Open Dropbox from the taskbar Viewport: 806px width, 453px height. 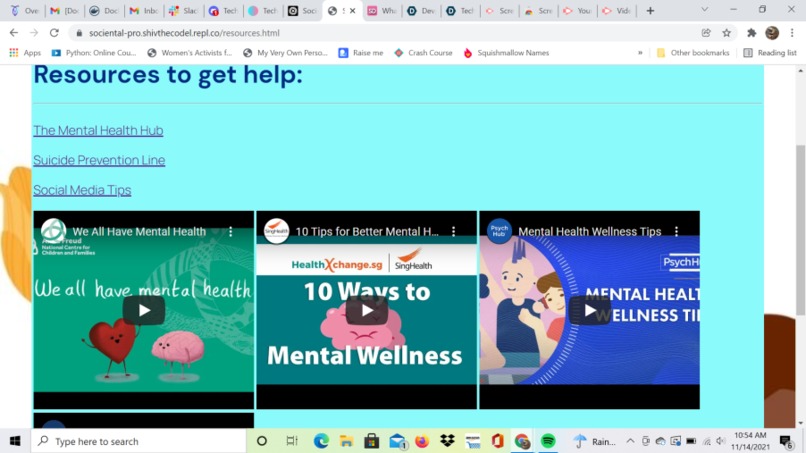click(x=447, y=441)
